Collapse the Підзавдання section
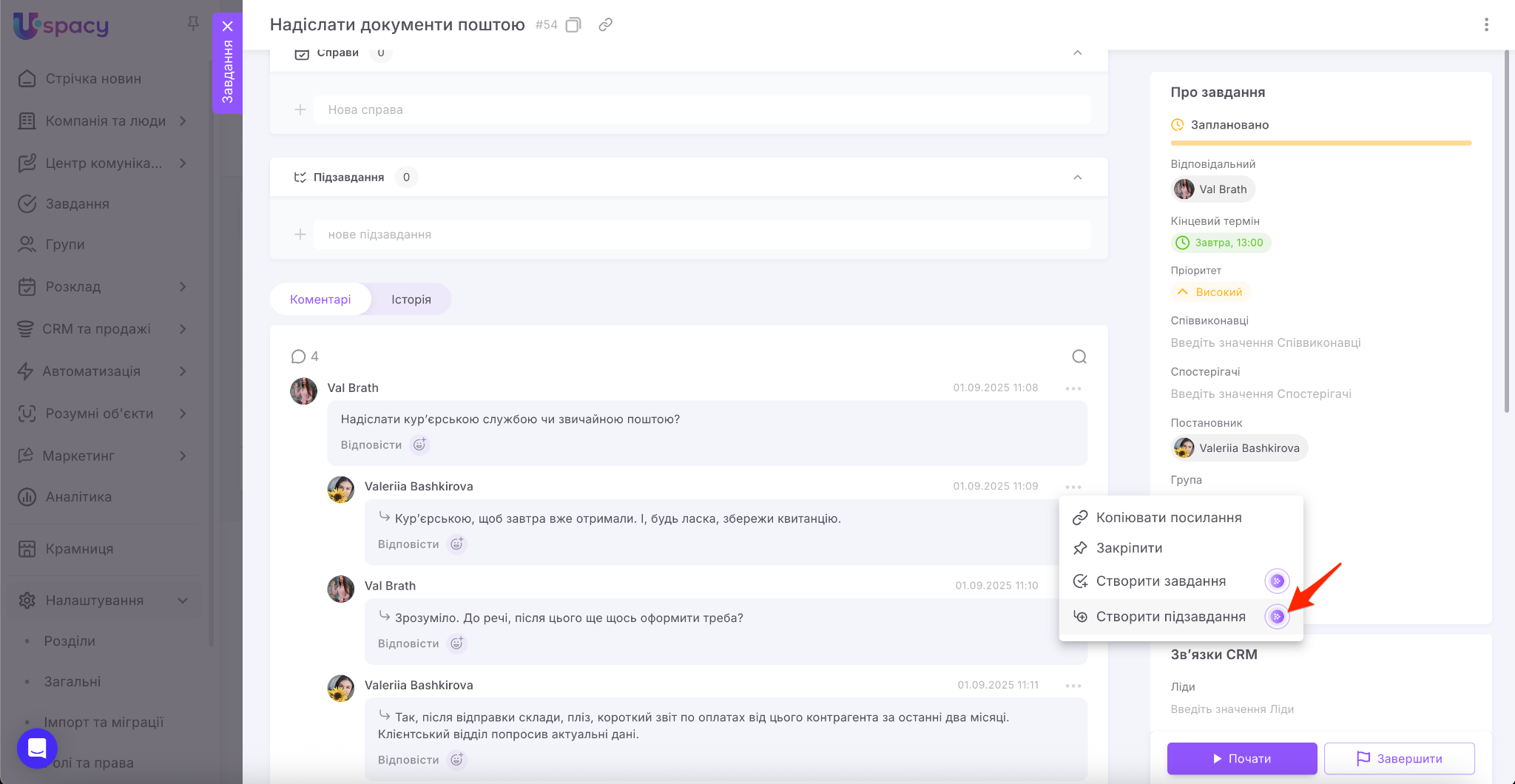Image resolution: width=1515 pixels, height=784 pixels. 1077,178
